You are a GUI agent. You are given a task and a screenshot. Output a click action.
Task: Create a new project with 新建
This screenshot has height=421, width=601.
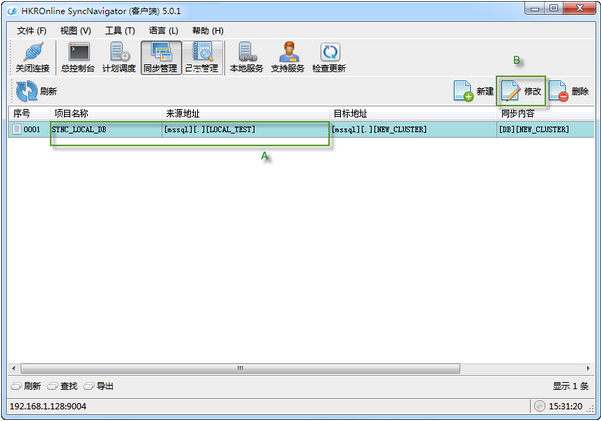click(474, 91)
